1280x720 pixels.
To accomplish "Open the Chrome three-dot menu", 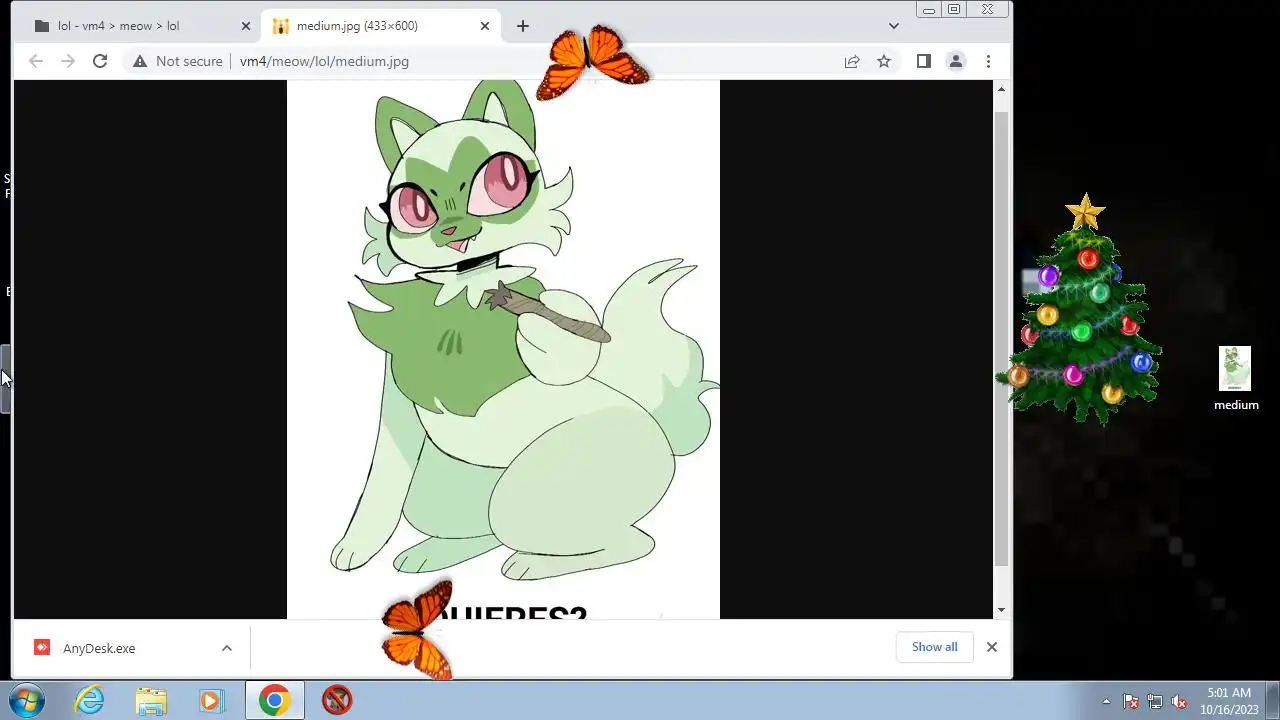I will click(x=988, y=61).
